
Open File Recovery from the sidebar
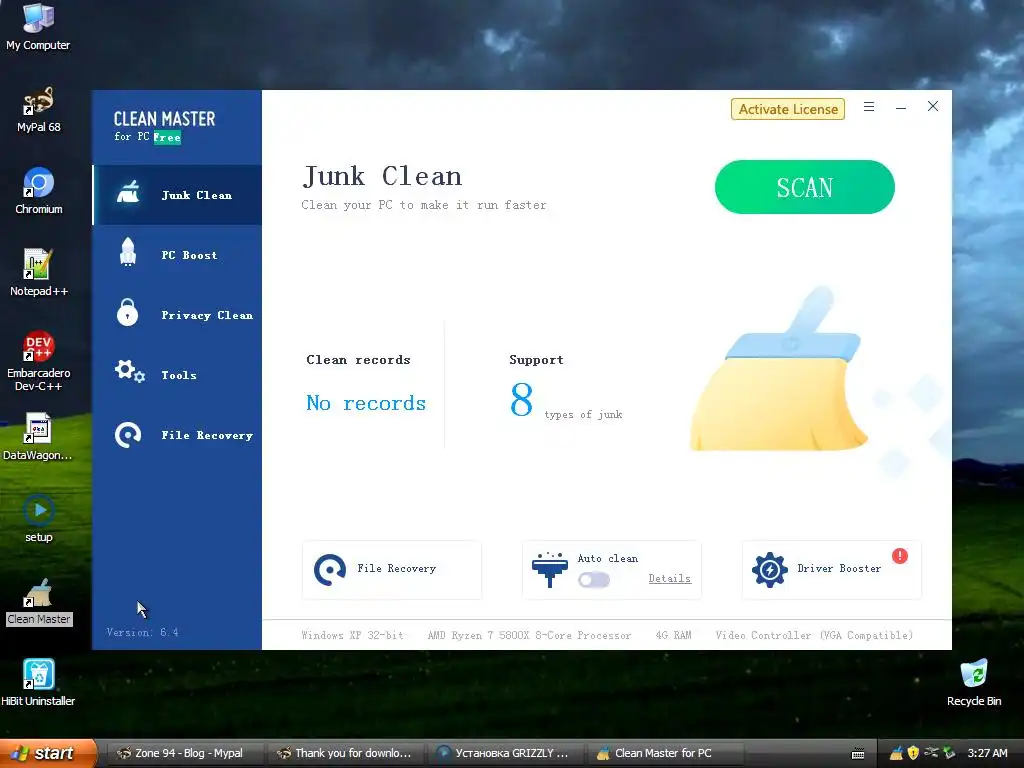[177, 435]
